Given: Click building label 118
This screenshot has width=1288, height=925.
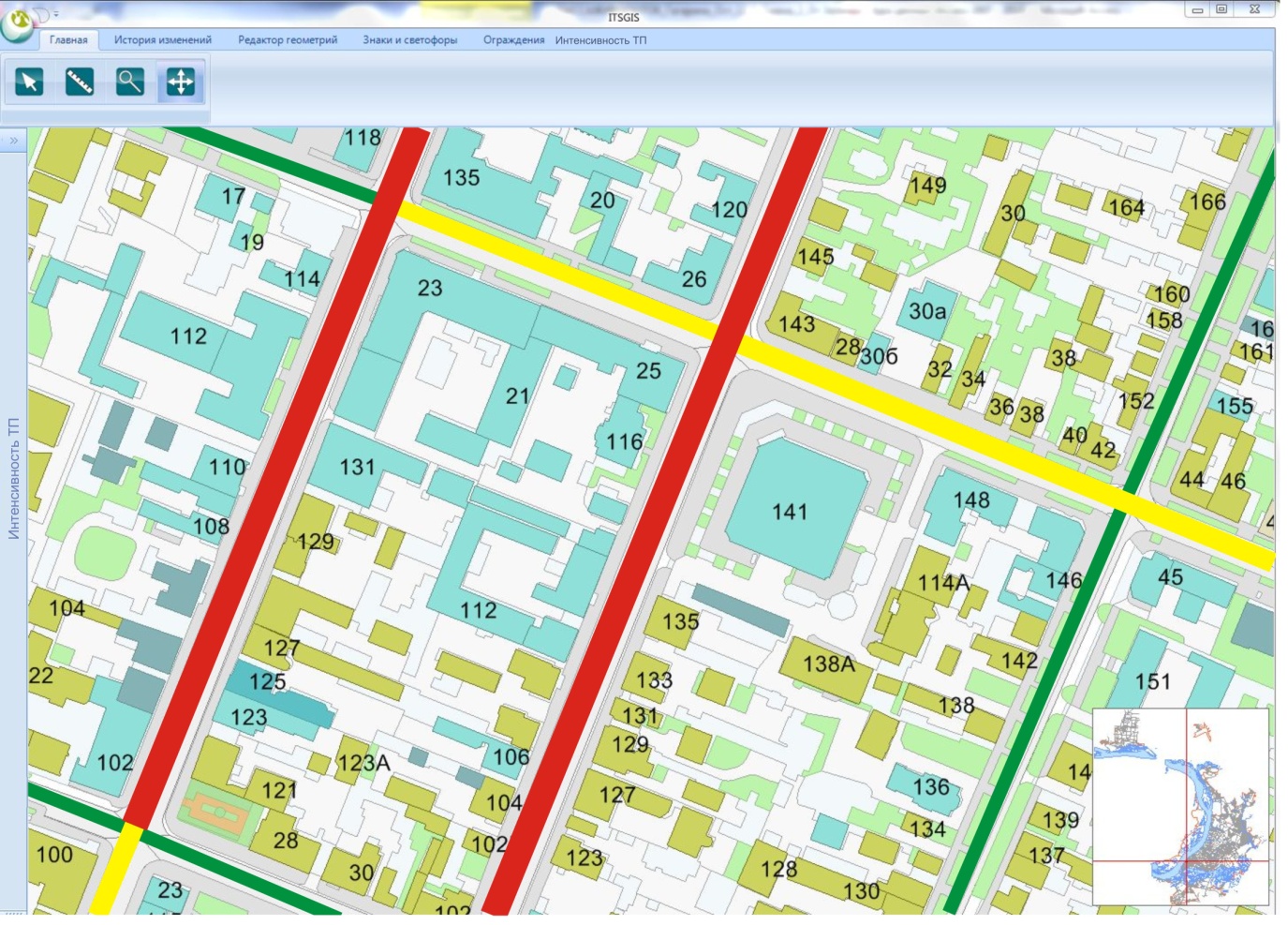Looking at the screenshot, I should coord(363,138).
